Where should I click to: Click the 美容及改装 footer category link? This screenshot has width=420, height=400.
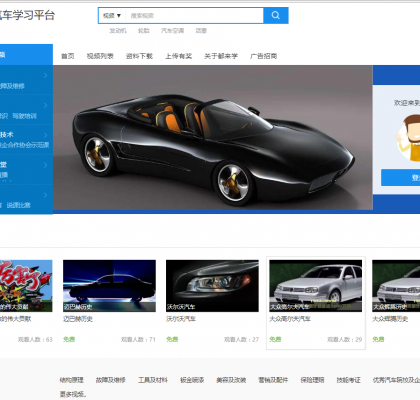coord(231,380)
